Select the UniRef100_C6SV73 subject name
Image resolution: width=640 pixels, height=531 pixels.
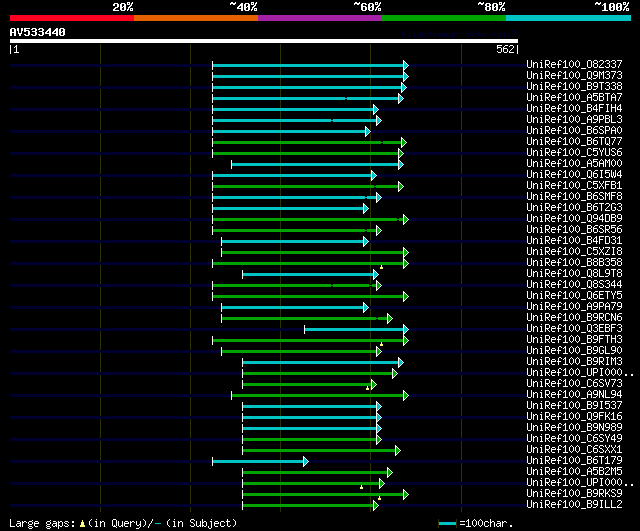[574, 384]
